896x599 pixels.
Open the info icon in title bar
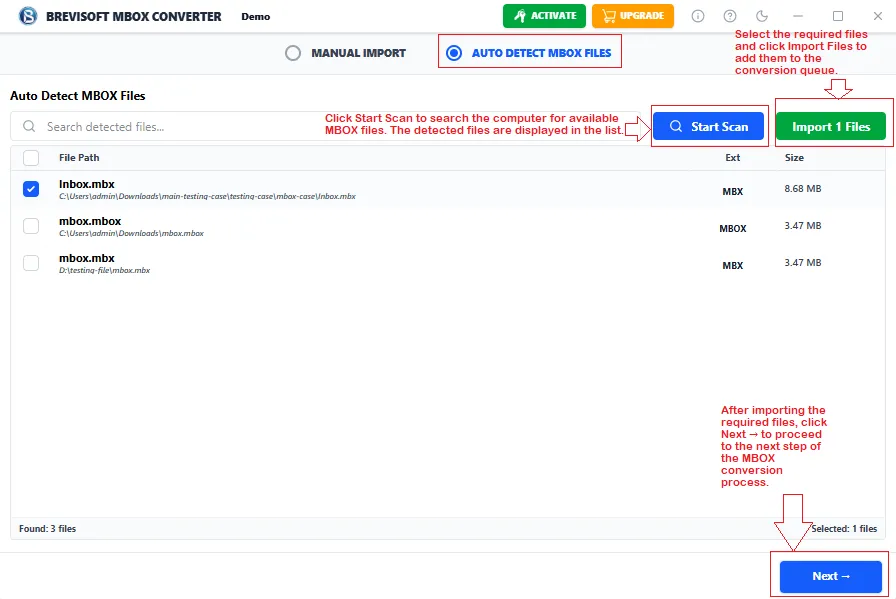(x=698, y=16)
